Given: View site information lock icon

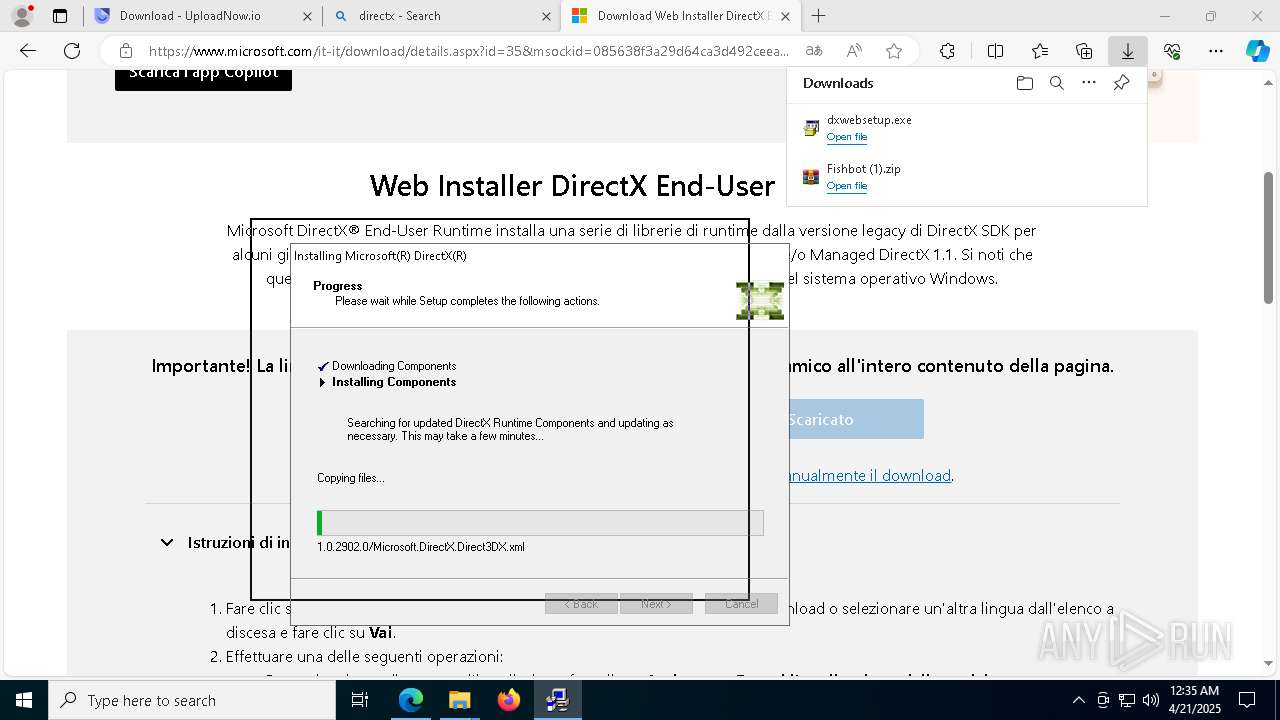Looking at the screenshot, I should pyautogui.click(x=126, y=51).
